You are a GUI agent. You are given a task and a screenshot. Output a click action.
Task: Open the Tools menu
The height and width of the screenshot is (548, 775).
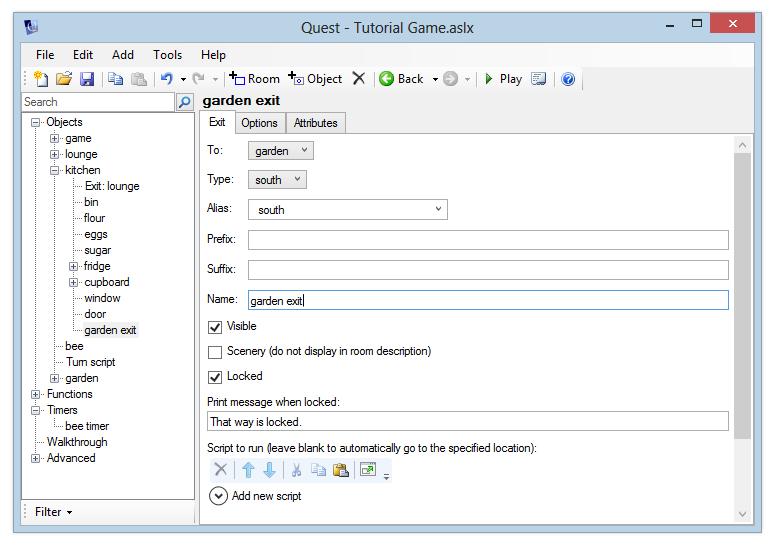(167, 55)
